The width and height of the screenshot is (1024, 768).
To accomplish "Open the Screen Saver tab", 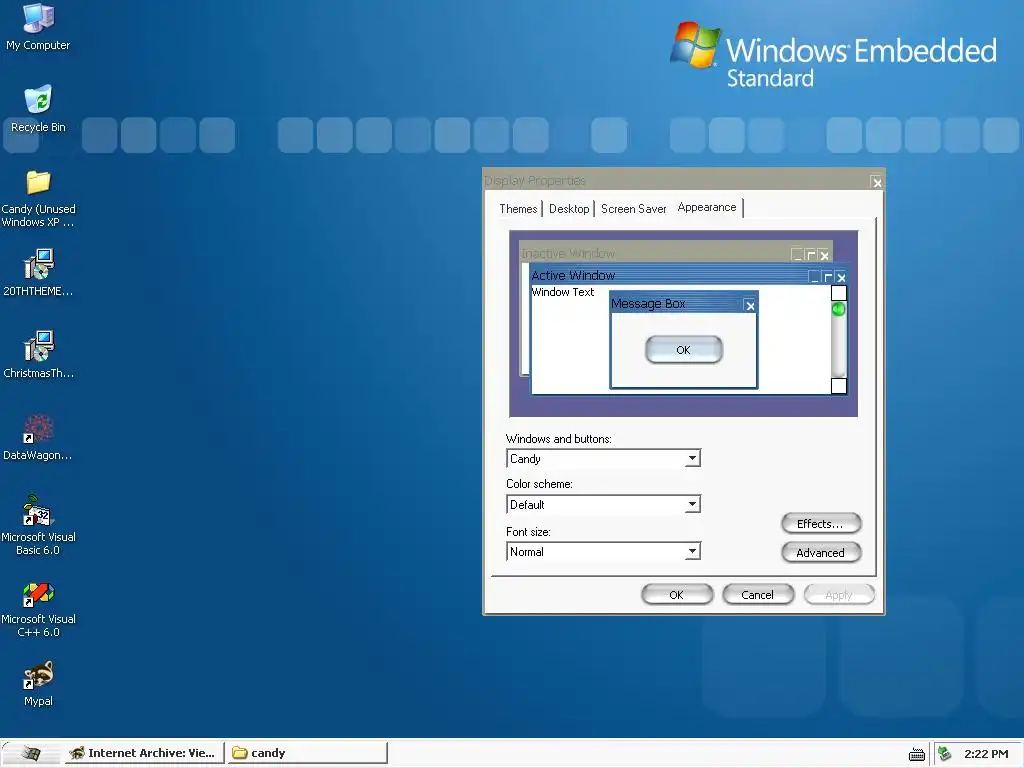I will [633, 209].
